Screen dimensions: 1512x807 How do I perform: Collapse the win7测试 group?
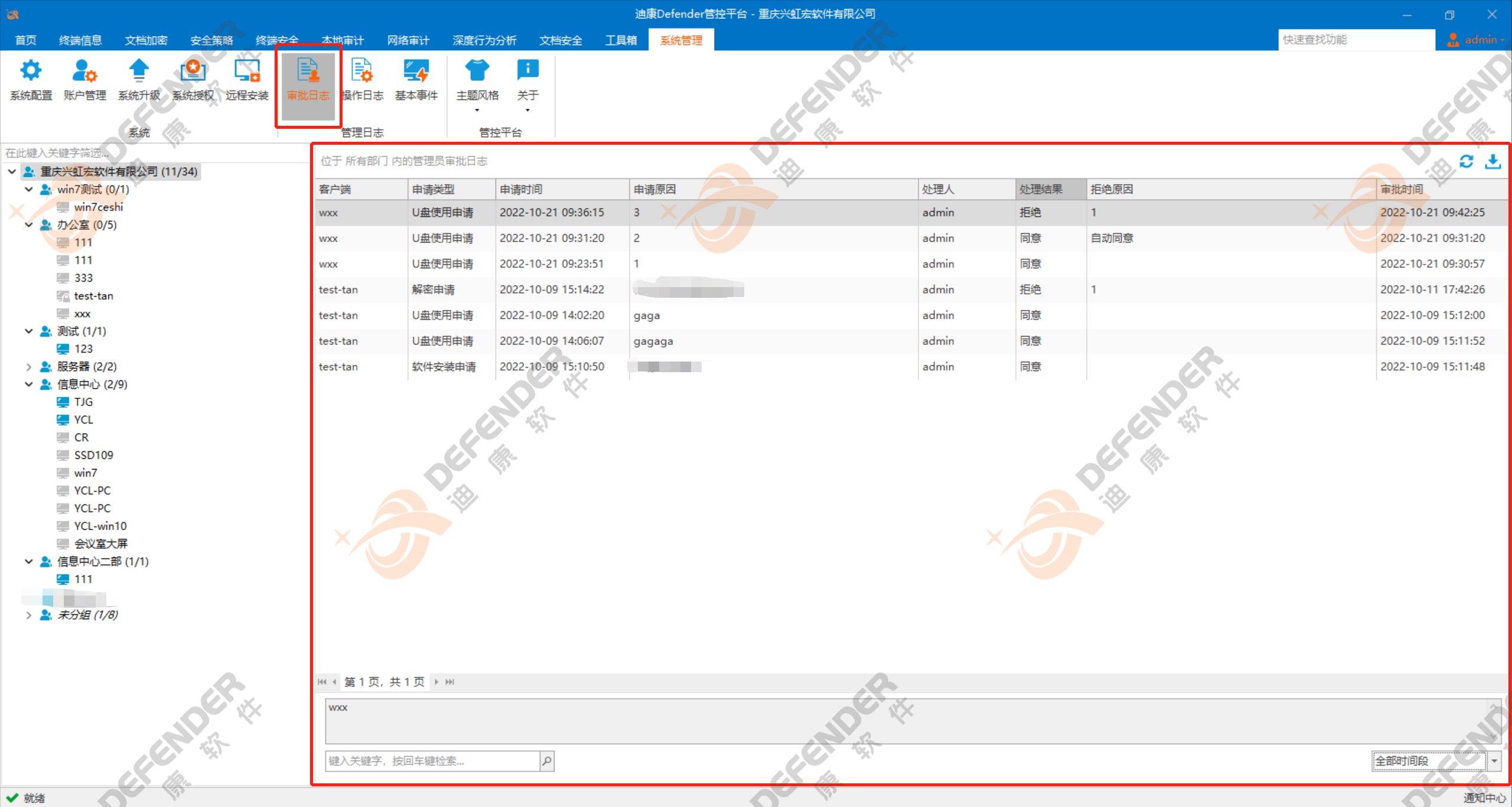click(28, 189)
